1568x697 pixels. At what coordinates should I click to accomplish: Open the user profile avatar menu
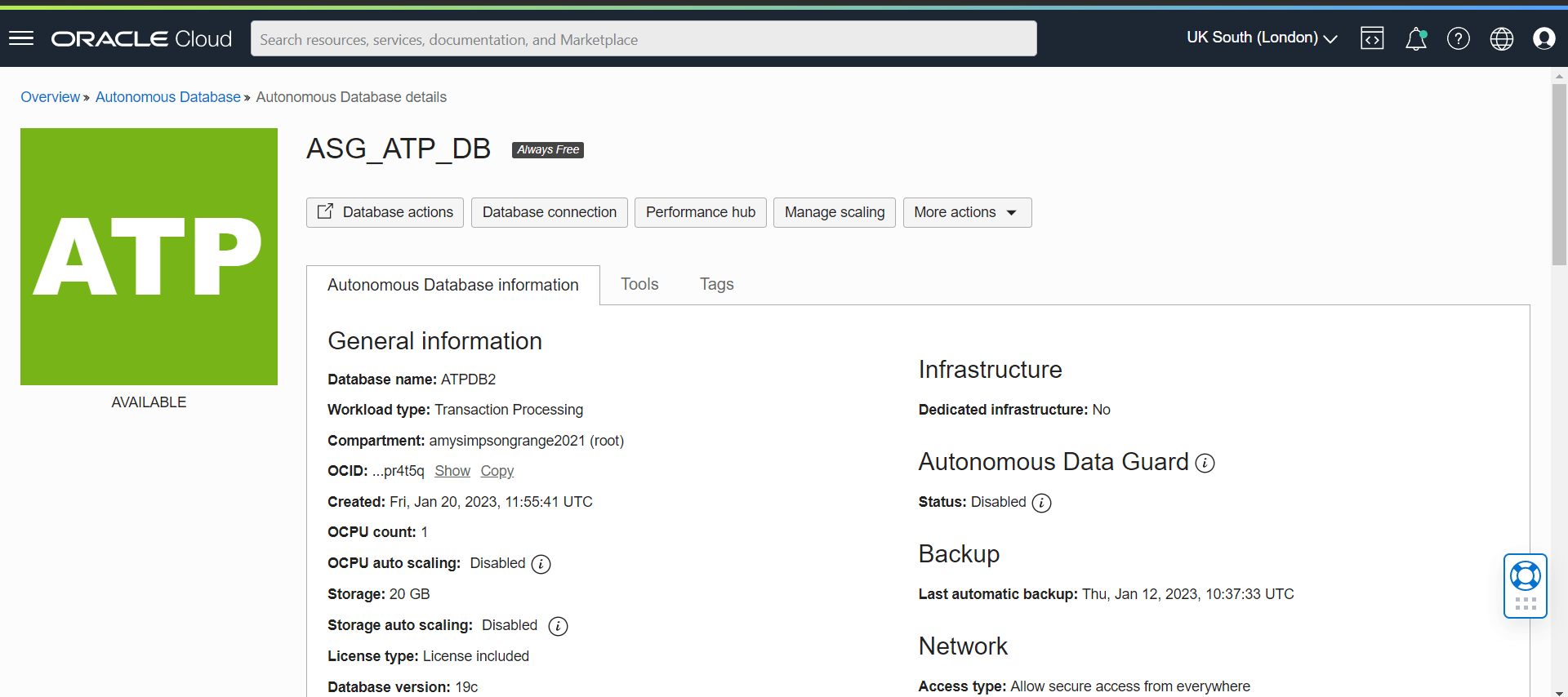[1544, 38]
